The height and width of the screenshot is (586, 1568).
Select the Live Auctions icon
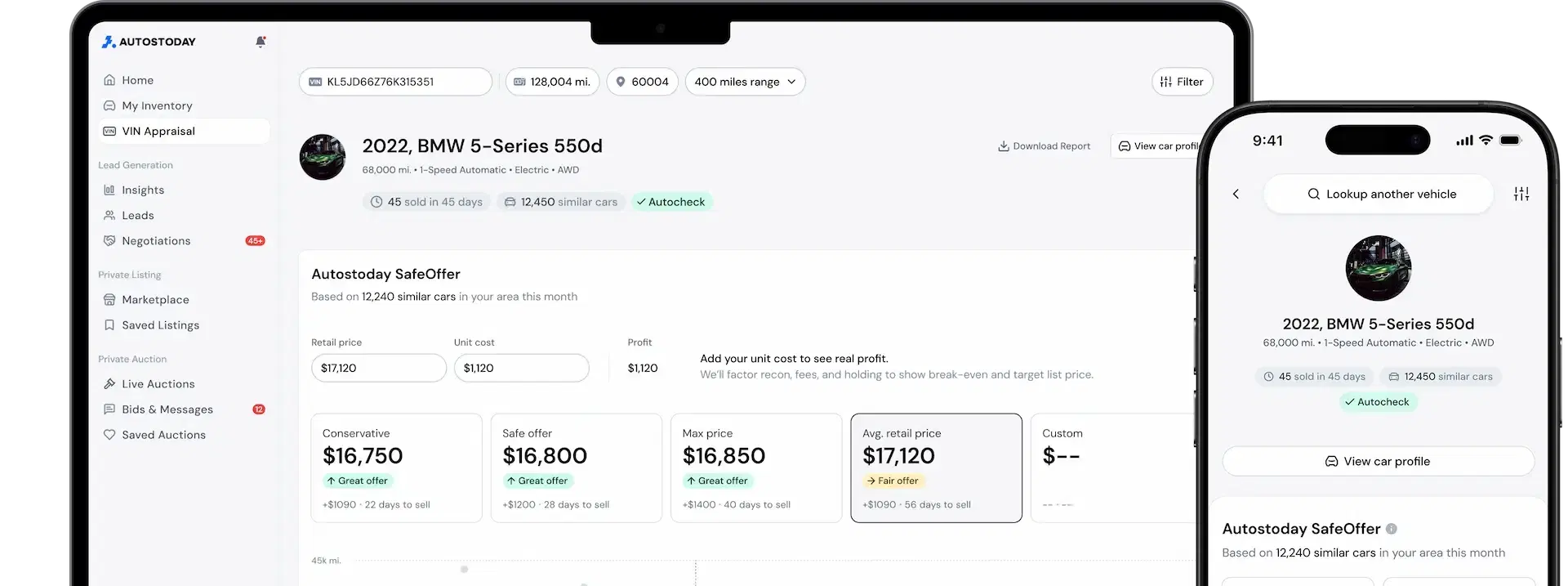(109, 383)
